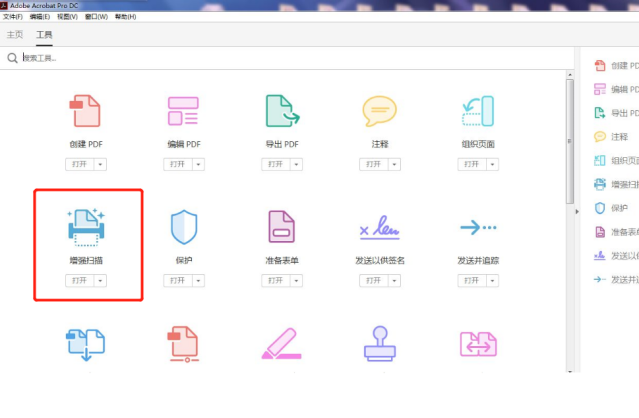Click 打开 button under 发送以供签名

(374, 281)
